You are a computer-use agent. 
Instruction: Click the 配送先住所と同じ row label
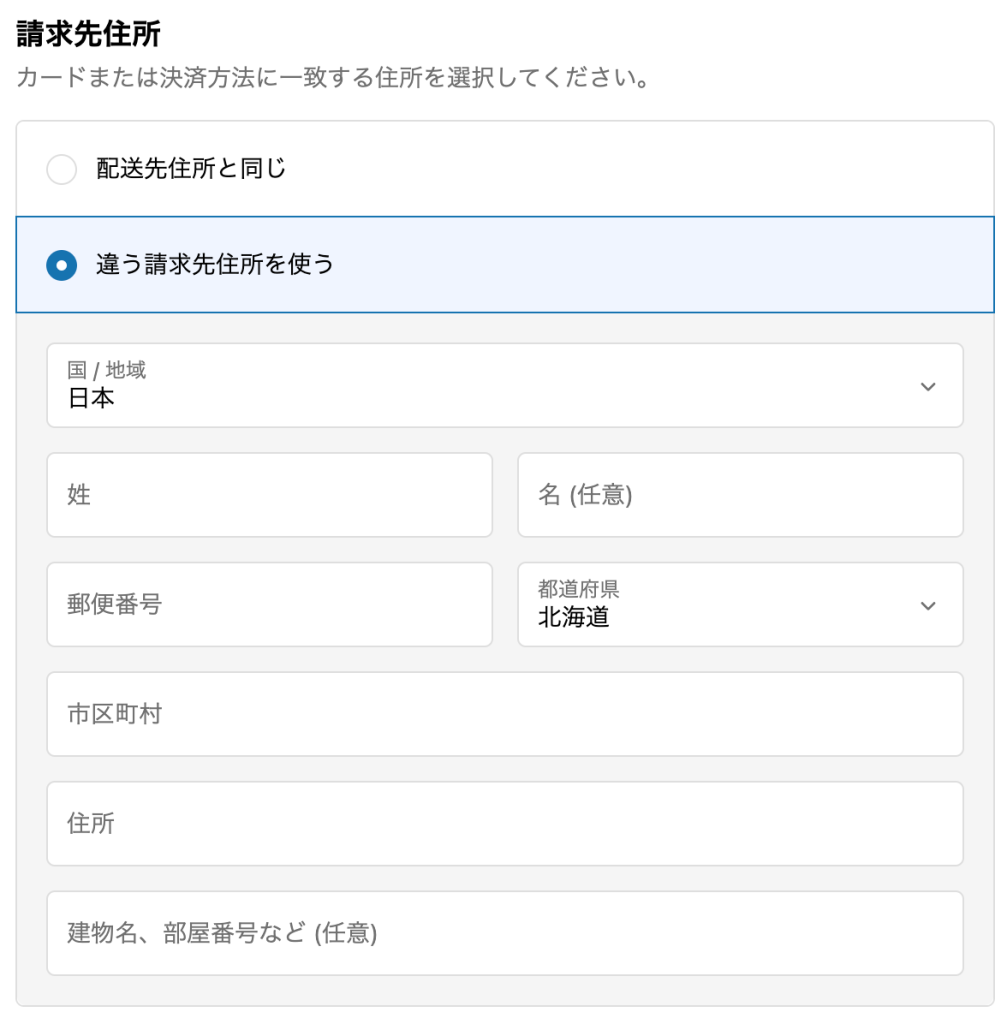click(155, 170)
